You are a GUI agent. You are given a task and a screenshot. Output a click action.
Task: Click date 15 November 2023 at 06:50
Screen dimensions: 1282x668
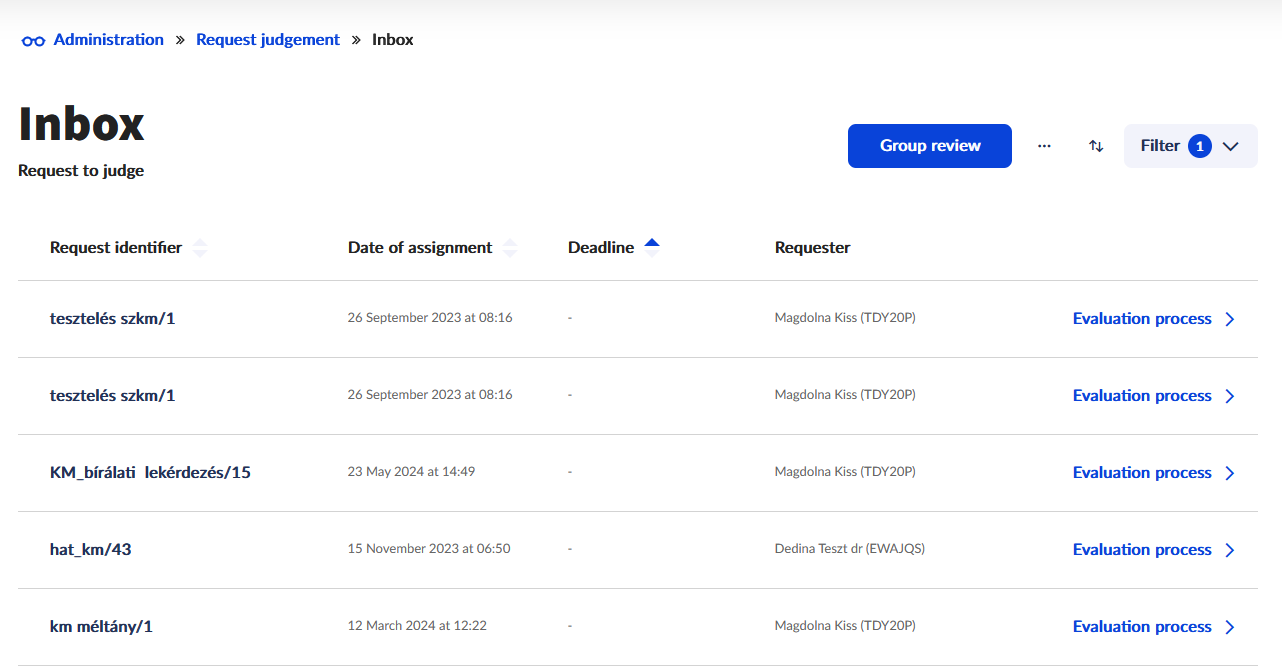click(429, 549)
